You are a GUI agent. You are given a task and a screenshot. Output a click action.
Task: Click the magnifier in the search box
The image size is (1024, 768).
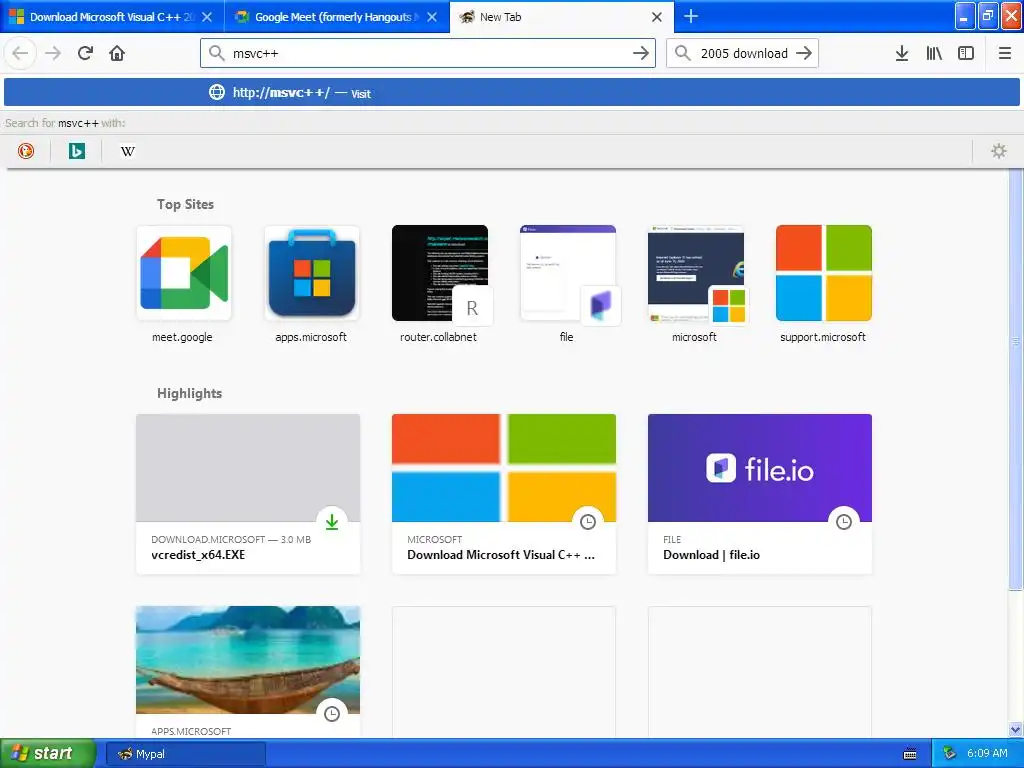[682, 53]
